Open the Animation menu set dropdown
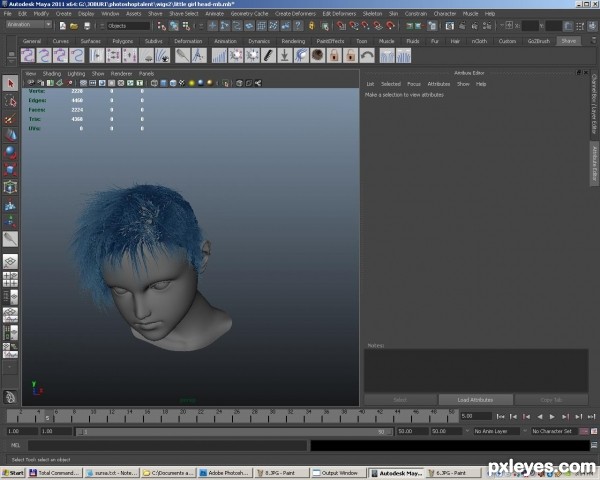Viewport: 600px width, 480px height. pyautogui.click(x=29, y=24)
